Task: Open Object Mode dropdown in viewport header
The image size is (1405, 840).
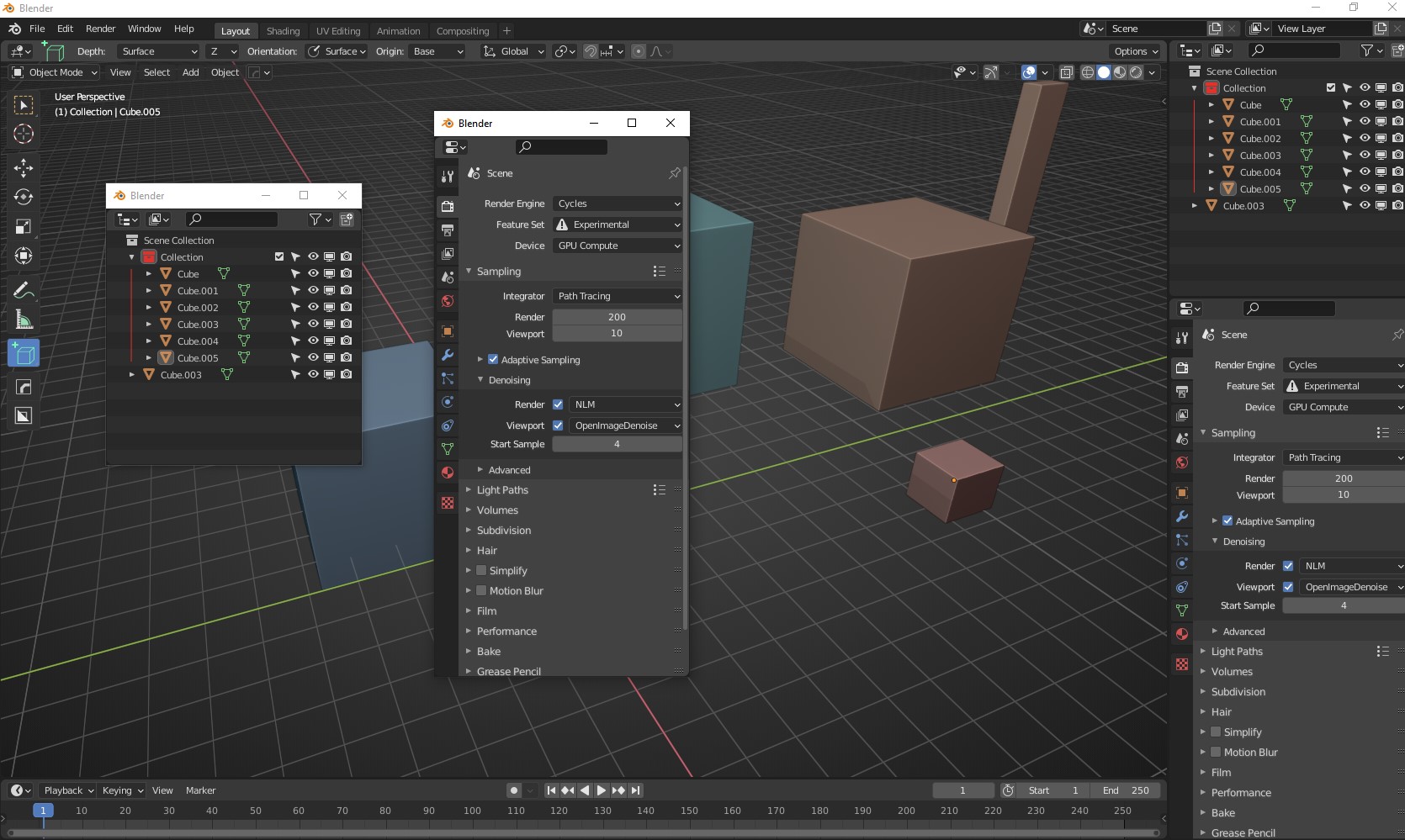Action: [55, 72]
